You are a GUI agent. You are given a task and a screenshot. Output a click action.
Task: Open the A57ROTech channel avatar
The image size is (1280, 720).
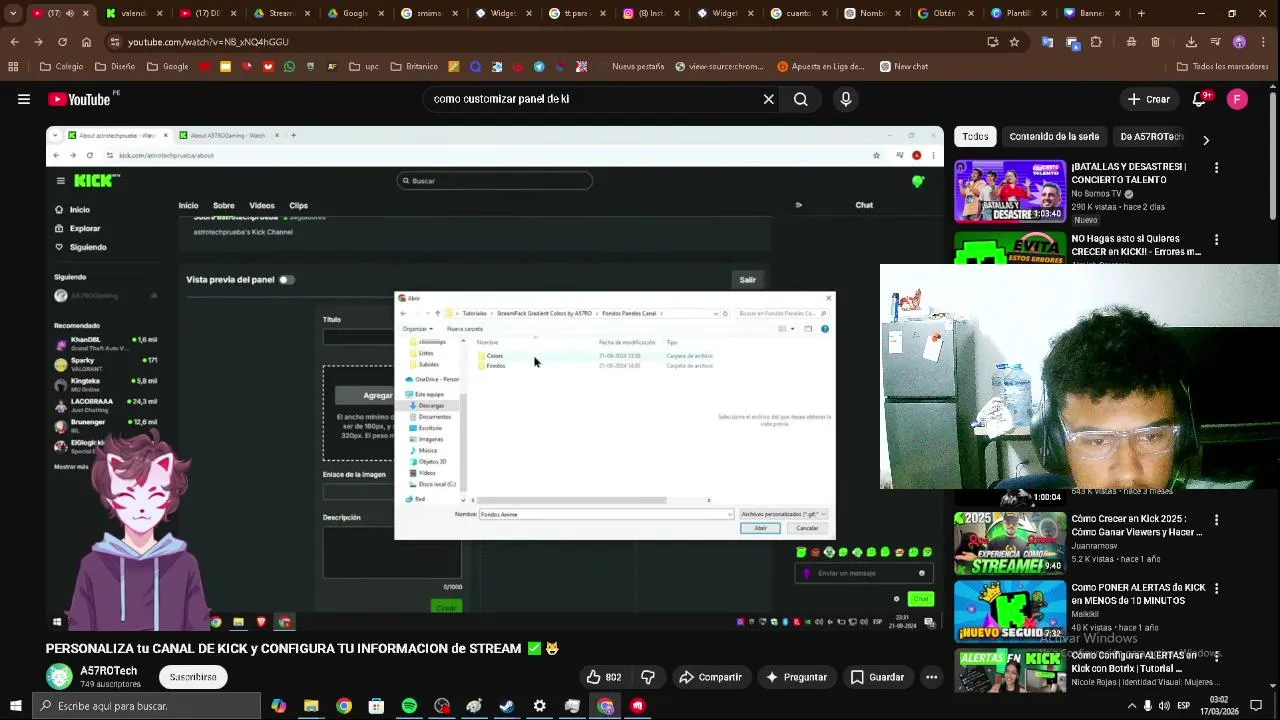[60, 677]
